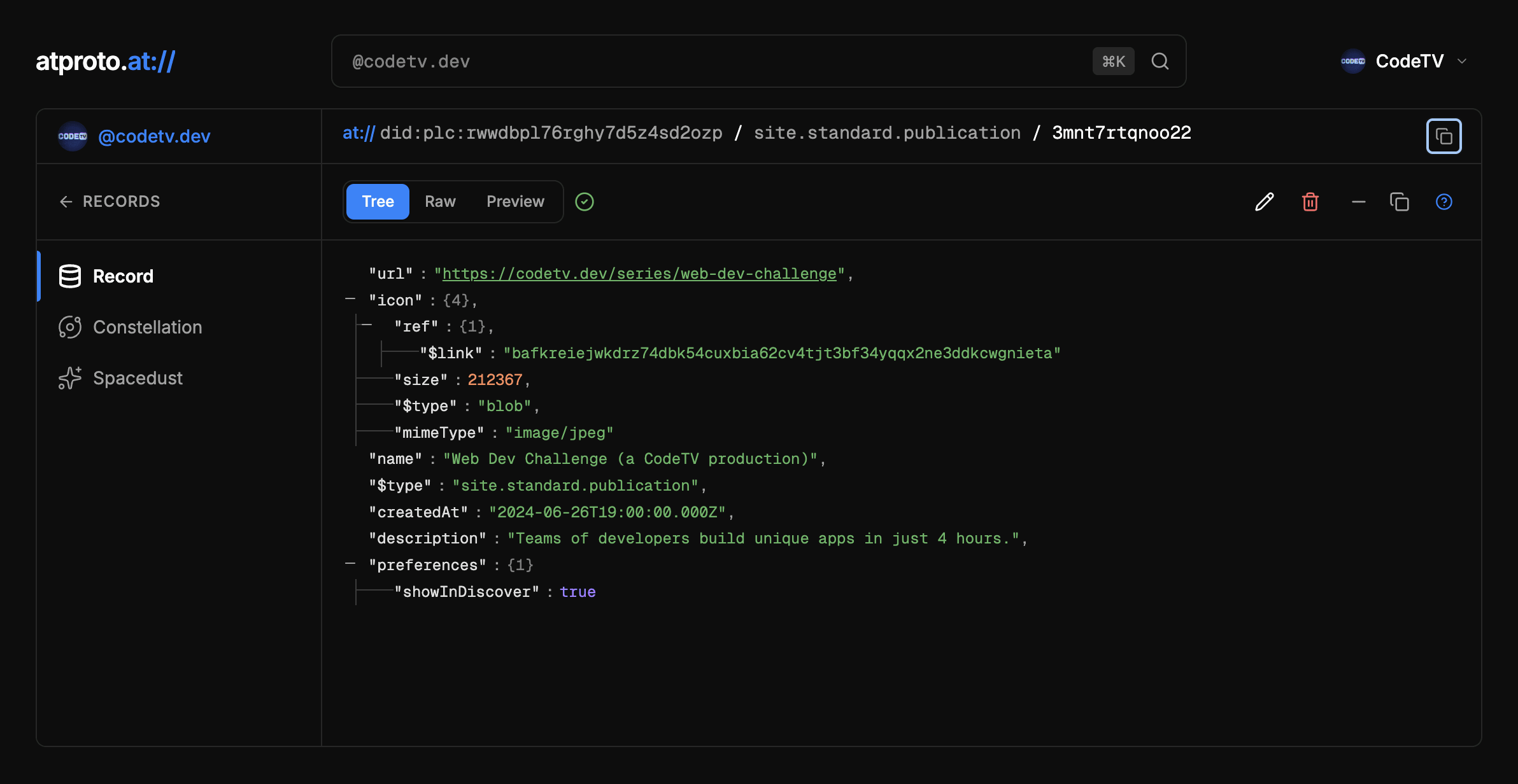Click the createdAt timestamp value

click(607, 512)
